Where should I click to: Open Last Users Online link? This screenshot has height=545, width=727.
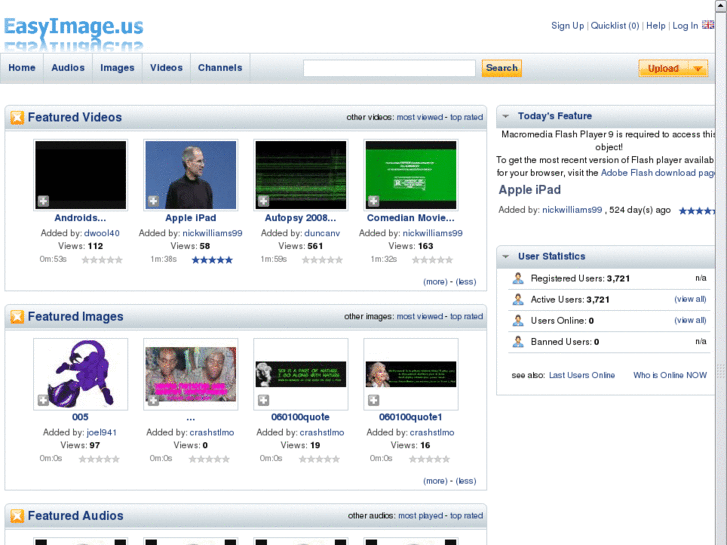tap(582, 375)
